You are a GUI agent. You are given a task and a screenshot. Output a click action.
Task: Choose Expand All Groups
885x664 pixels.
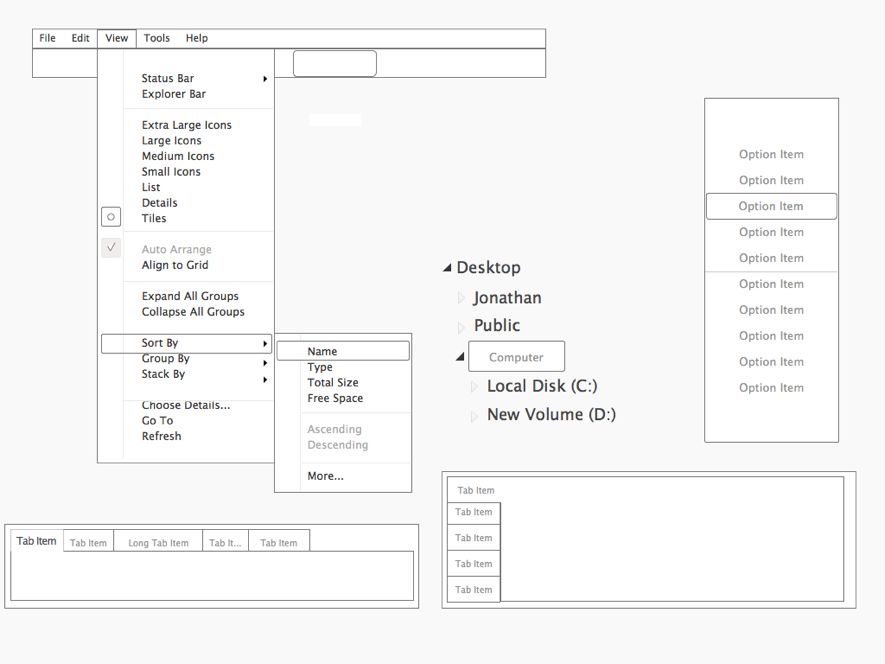tap(190, 296)
